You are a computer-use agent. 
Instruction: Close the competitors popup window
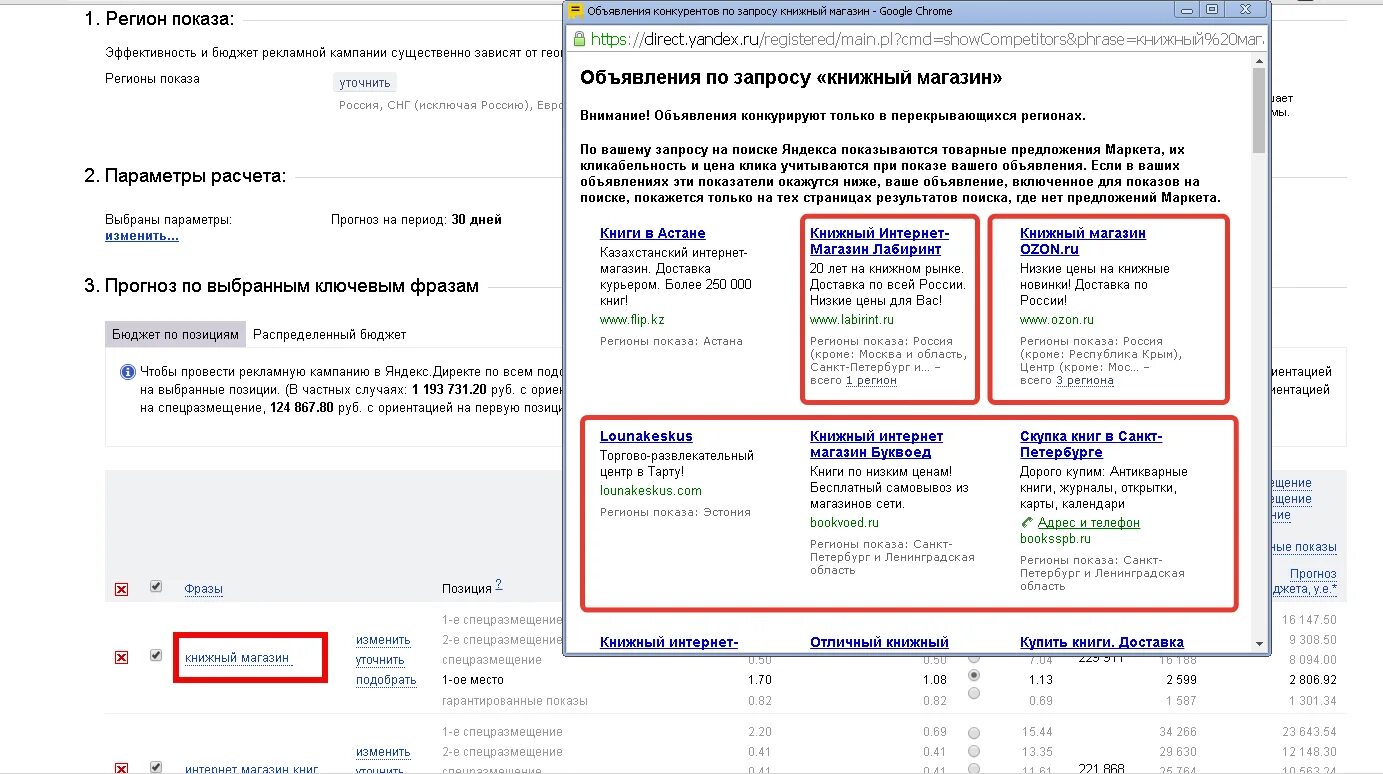[x=1246, y=10]
